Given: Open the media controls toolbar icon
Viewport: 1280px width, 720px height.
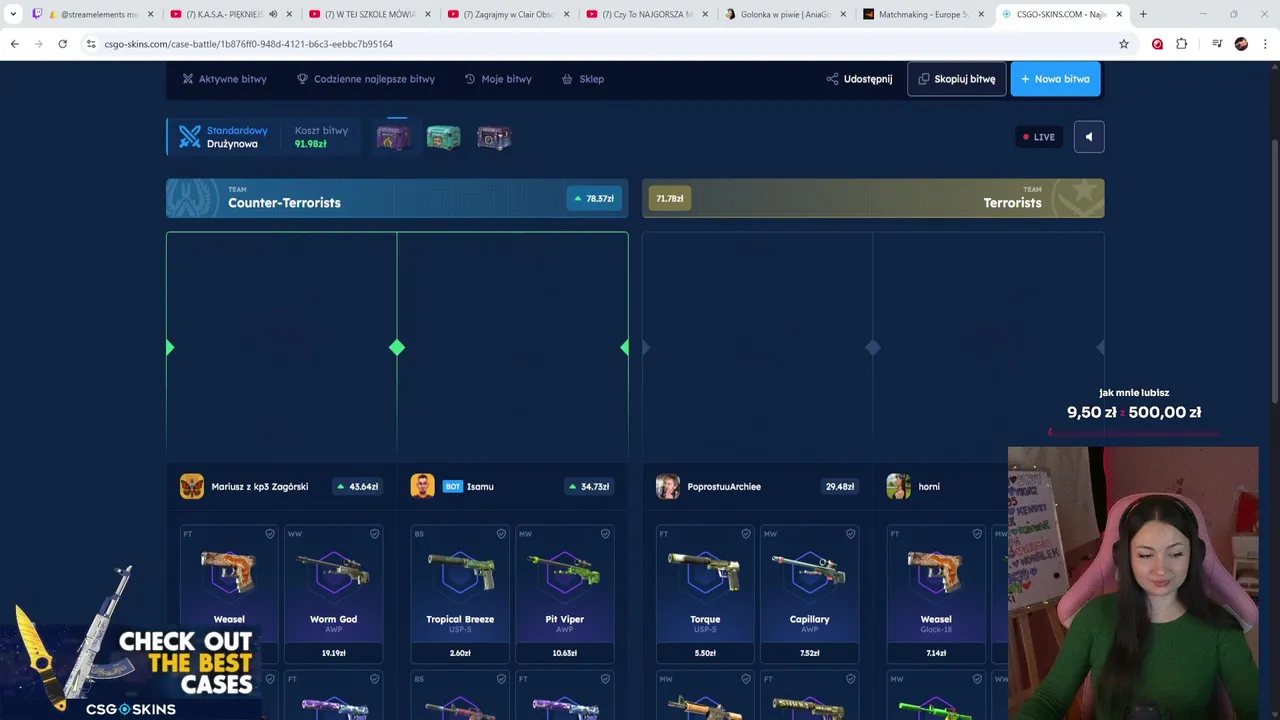Looking at the screenshot, I should pos(1217,44).
